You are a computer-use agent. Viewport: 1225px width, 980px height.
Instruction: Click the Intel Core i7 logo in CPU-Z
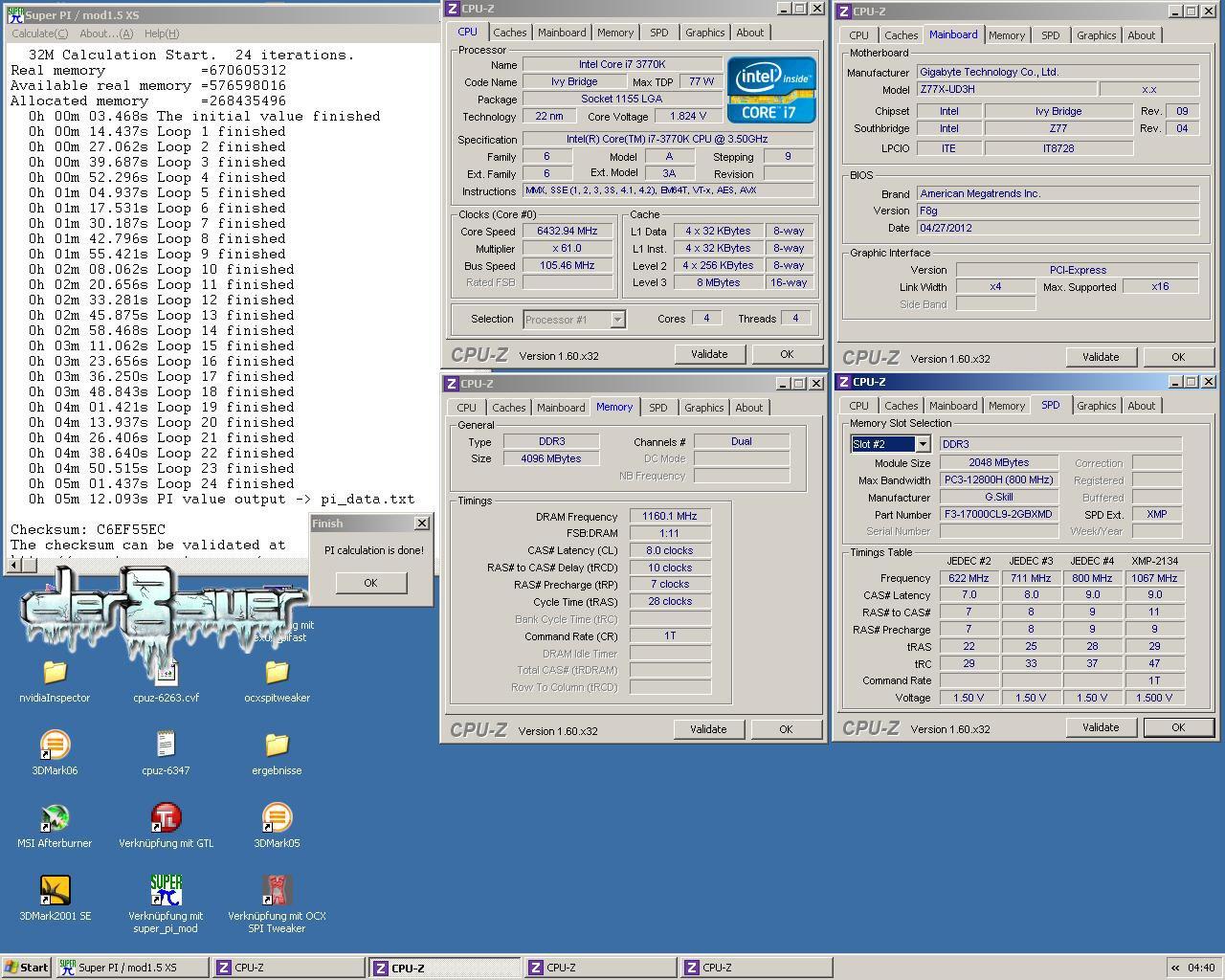pyautogui.click(x=771, y=89)
